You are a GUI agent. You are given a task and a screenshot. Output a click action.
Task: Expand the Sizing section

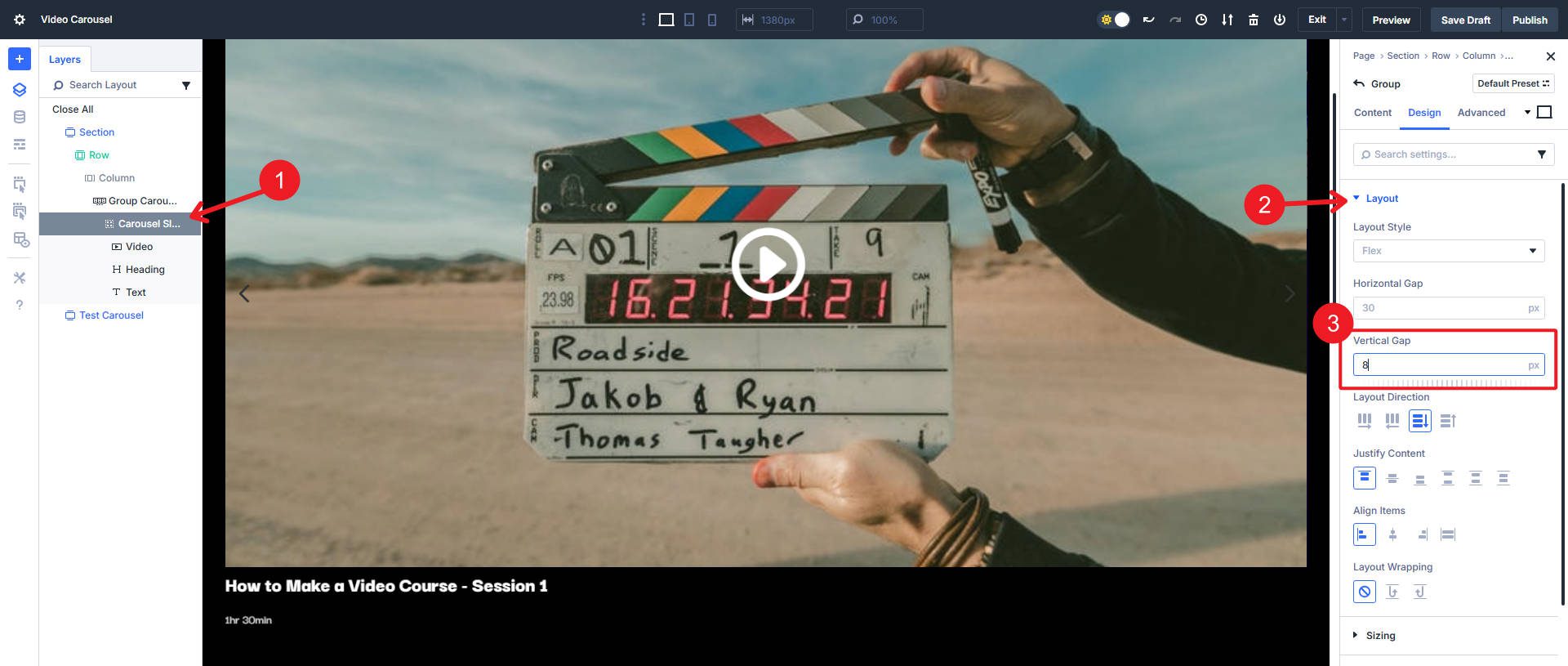click(1380, 635)
